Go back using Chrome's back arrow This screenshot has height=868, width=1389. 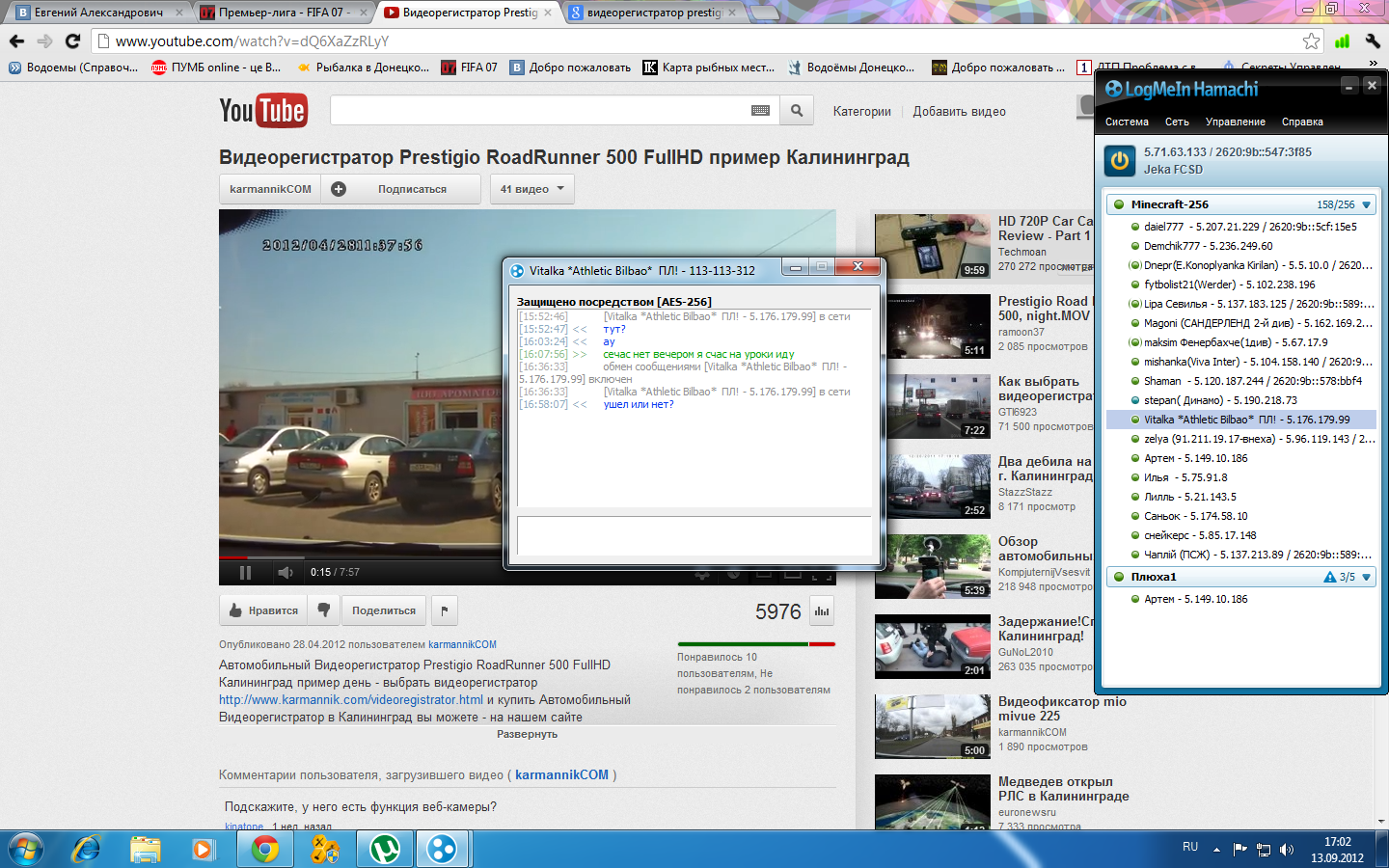point(16,41)
